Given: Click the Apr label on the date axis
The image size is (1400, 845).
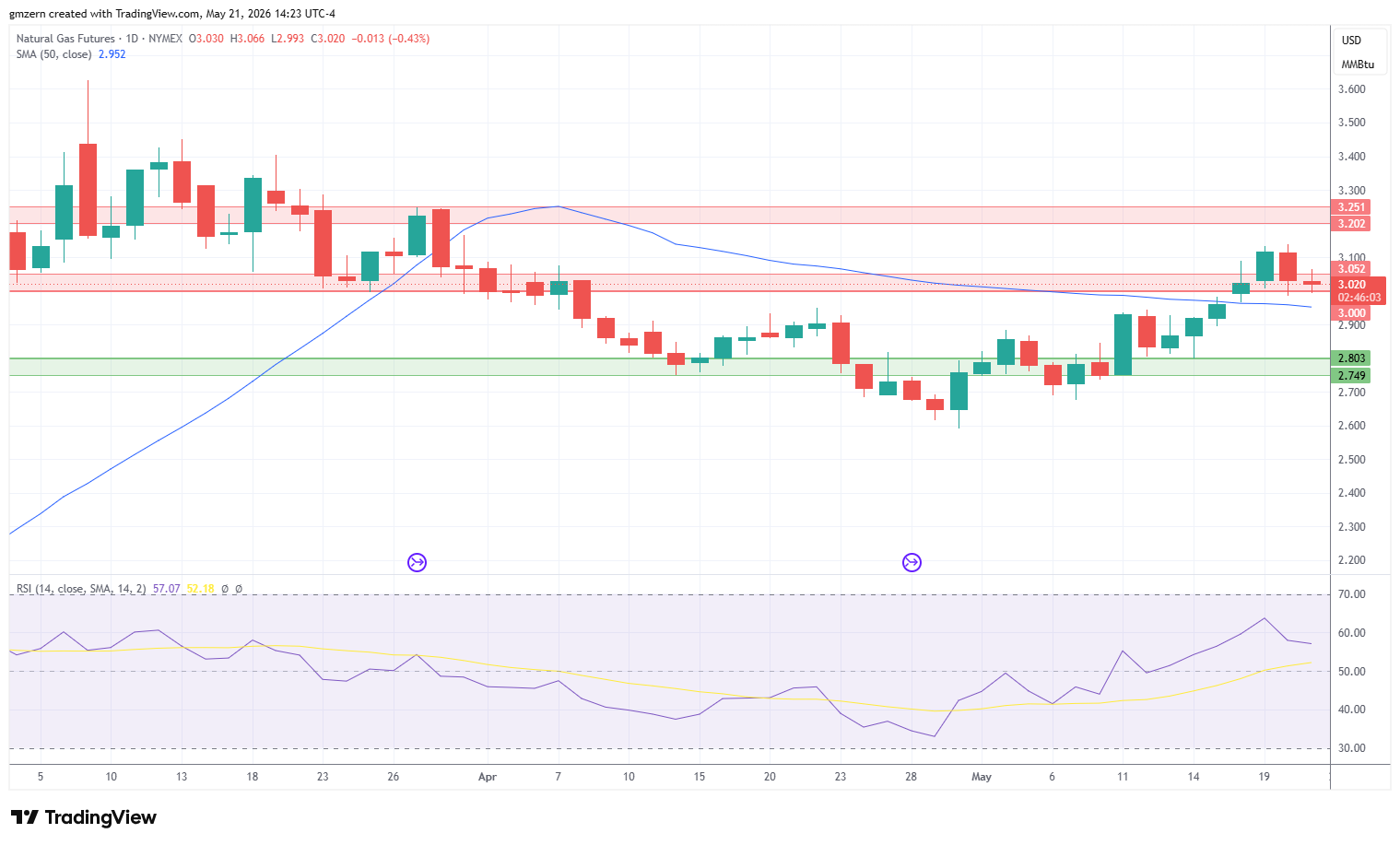Looking at the screenshot, I should coord(488,777).
